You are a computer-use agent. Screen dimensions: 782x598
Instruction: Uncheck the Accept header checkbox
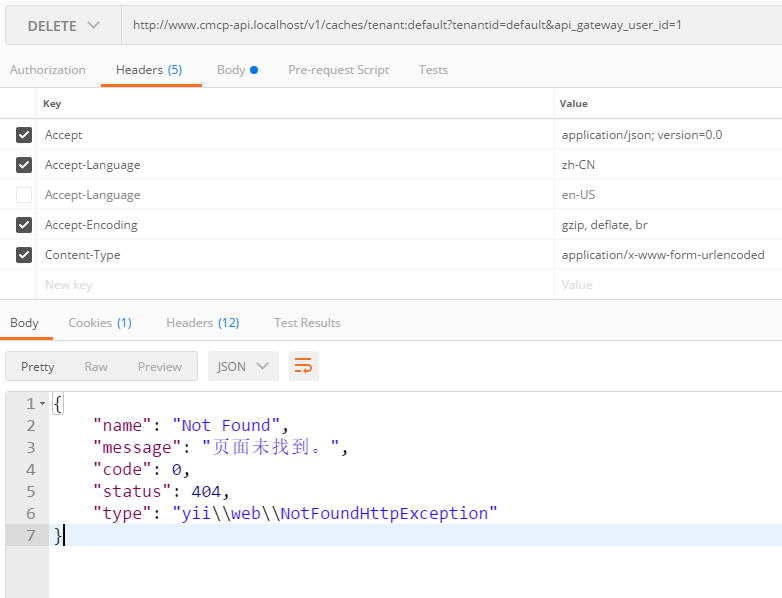tap(24, 135)
